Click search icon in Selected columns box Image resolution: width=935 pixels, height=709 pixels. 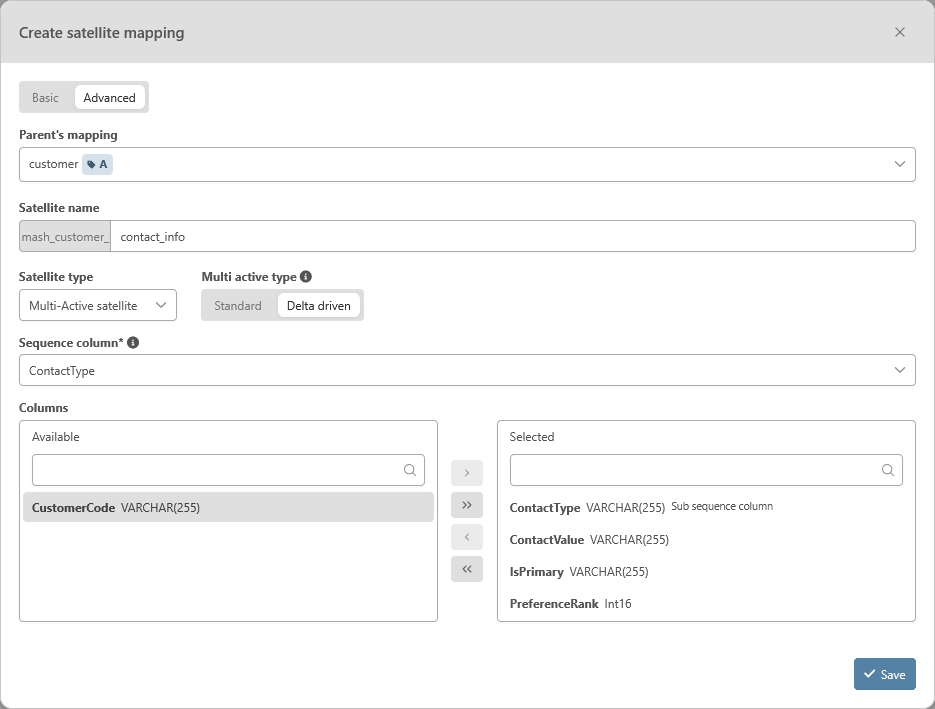coord(888,470)
